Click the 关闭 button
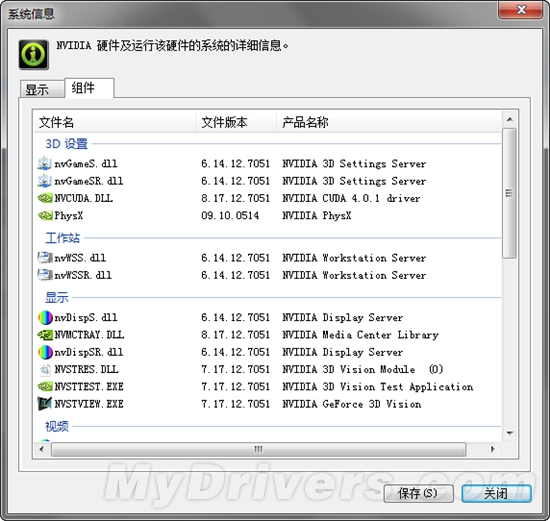The width and height of the screenshot is (550, 521). (x=496, y=494)
